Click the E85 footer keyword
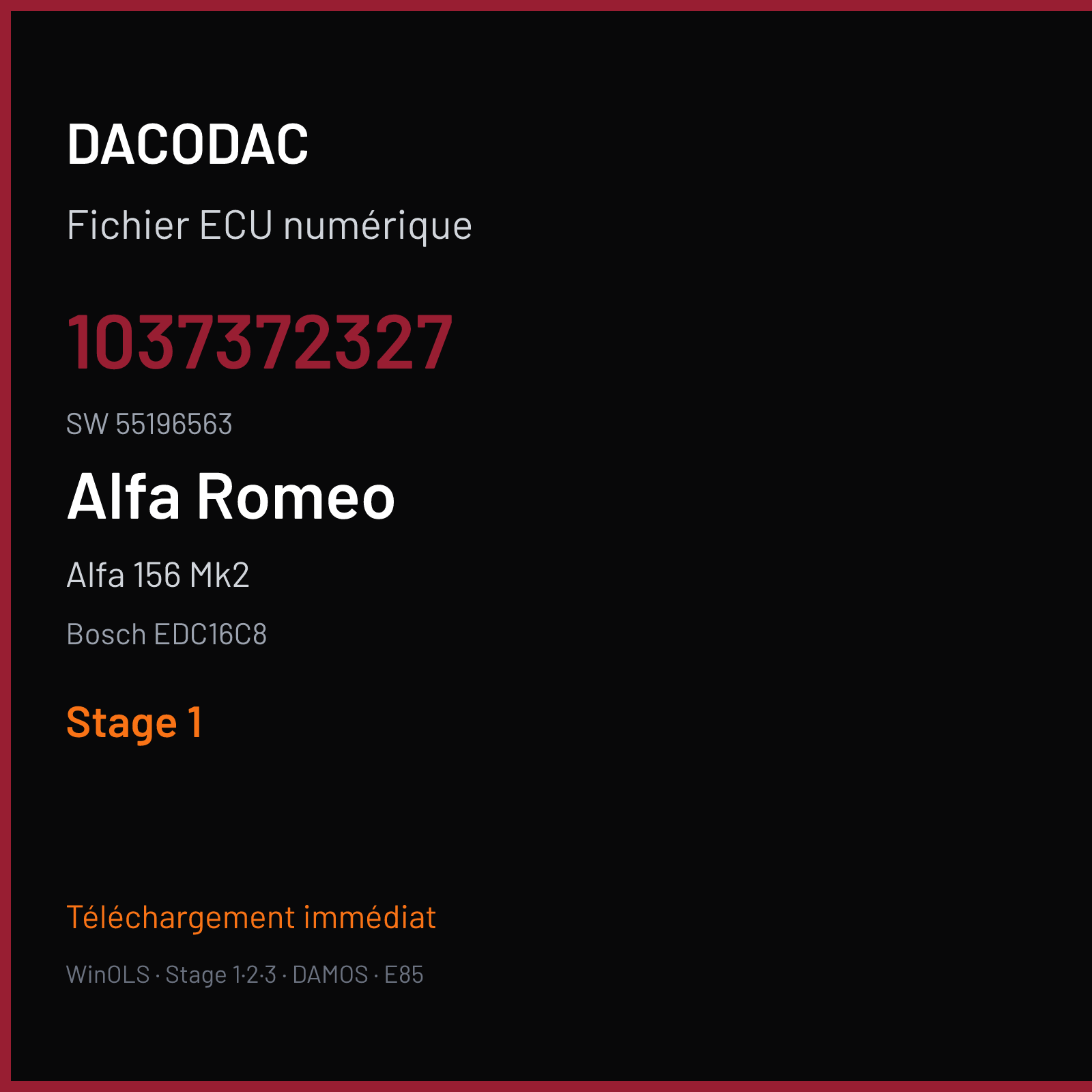The height and width of the screenshot is (1092, 1092). coord(404,975)
